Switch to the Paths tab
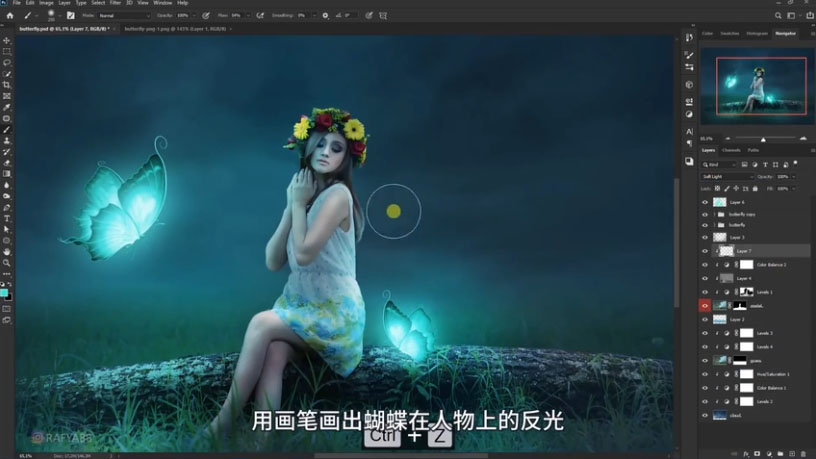Image resolution: width=816 pixels, height=459 pixels. point(753,150)
